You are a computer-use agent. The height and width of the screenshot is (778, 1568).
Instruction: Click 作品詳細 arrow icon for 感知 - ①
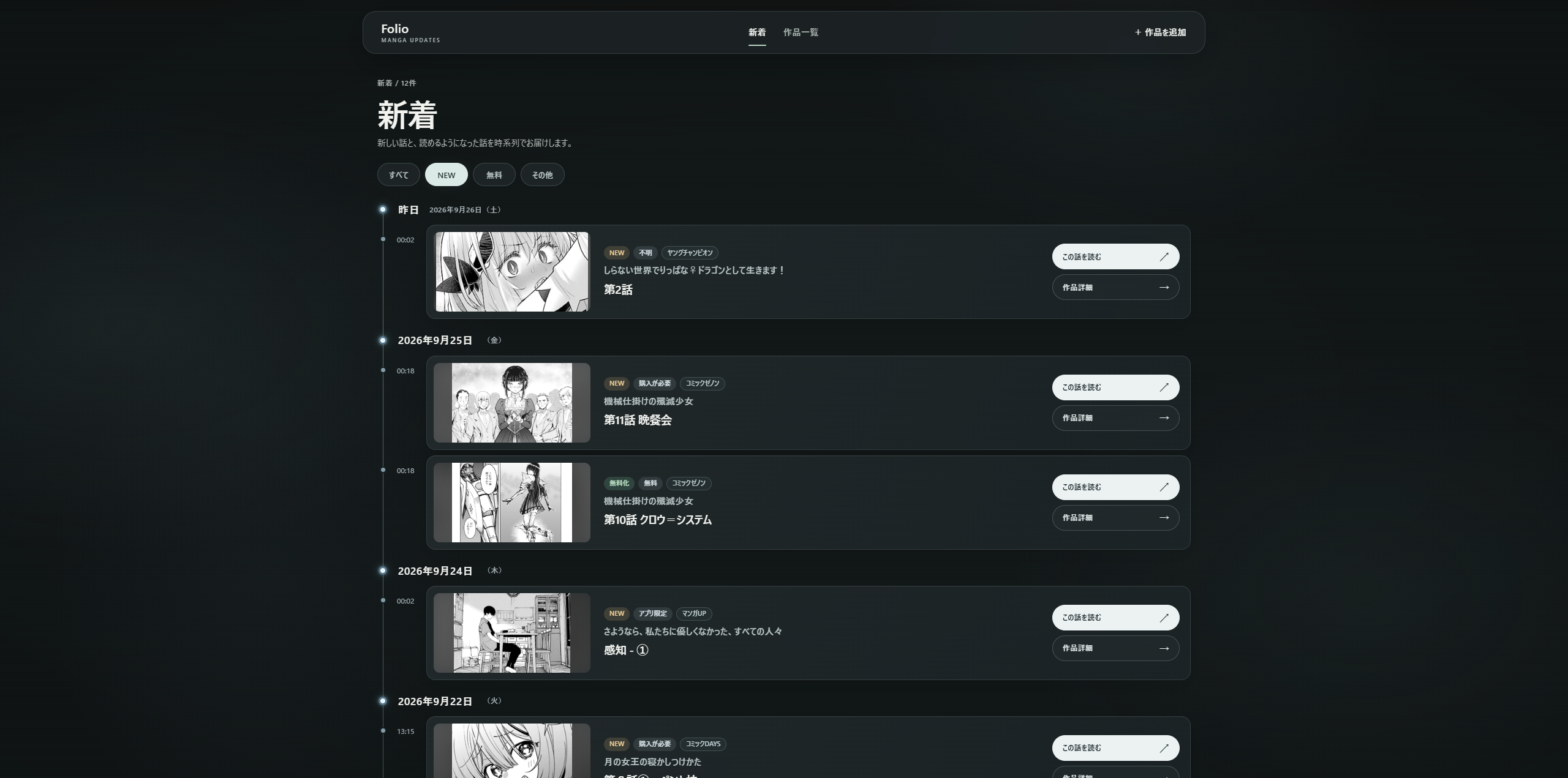pos(1164,648)
